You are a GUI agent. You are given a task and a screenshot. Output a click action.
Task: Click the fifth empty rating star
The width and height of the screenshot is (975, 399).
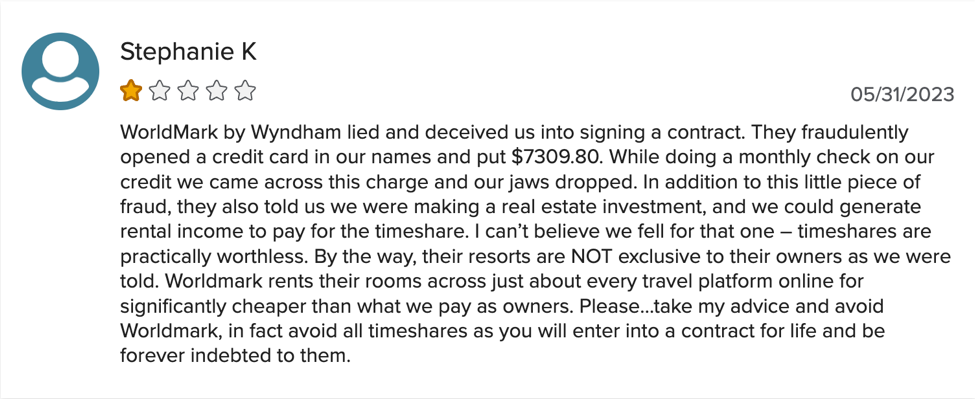(246, 91)
